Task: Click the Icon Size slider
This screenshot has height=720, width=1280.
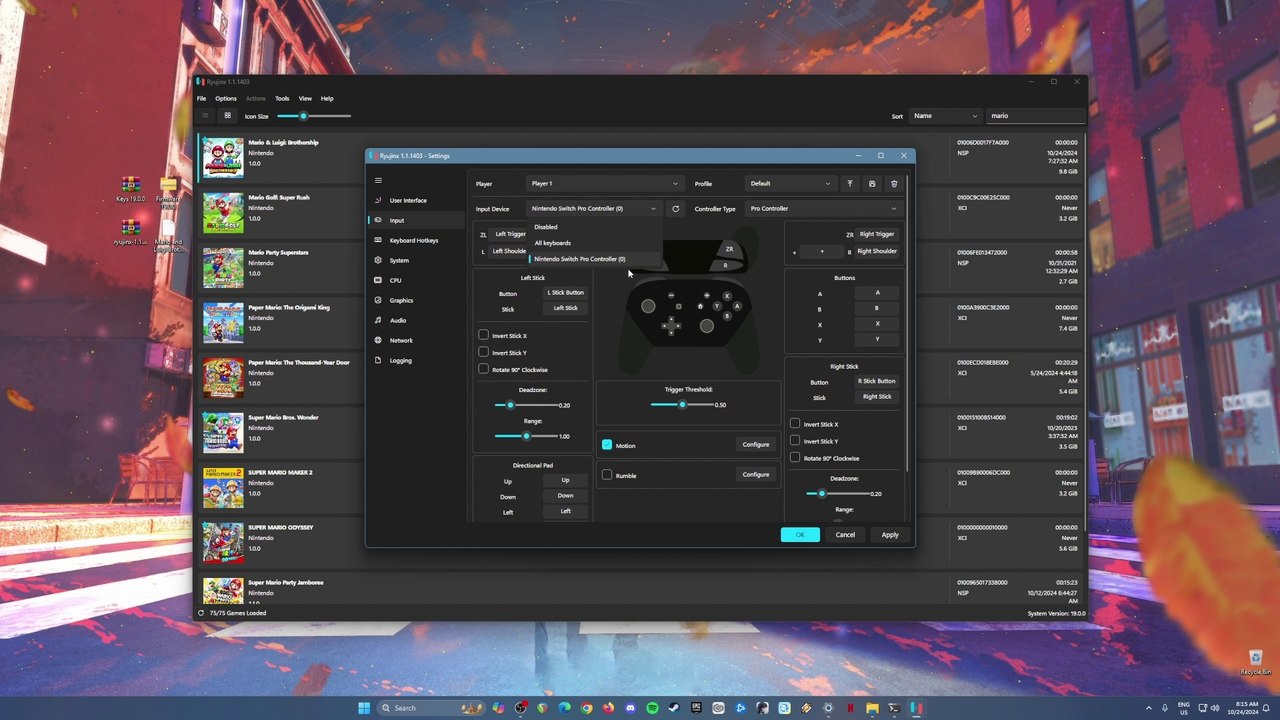Action: (x=314, y=116)
